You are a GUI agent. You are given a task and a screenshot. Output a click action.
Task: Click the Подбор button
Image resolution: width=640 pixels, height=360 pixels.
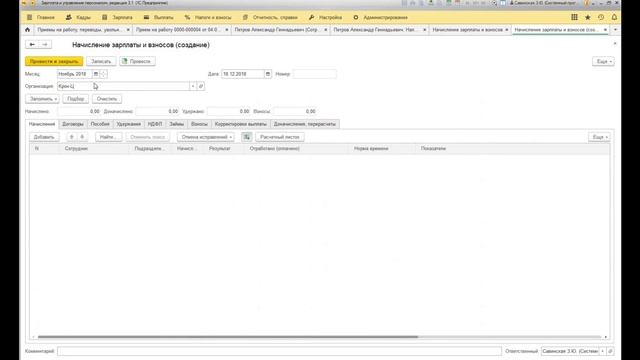click(76, 99)
